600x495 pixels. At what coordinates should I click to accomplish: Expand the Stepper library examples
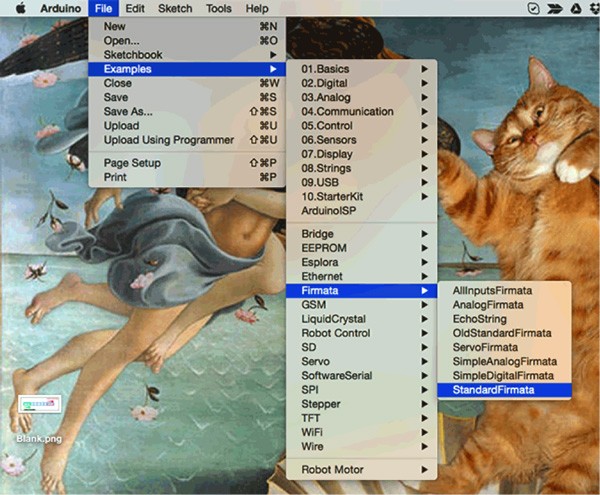point(362,404)
